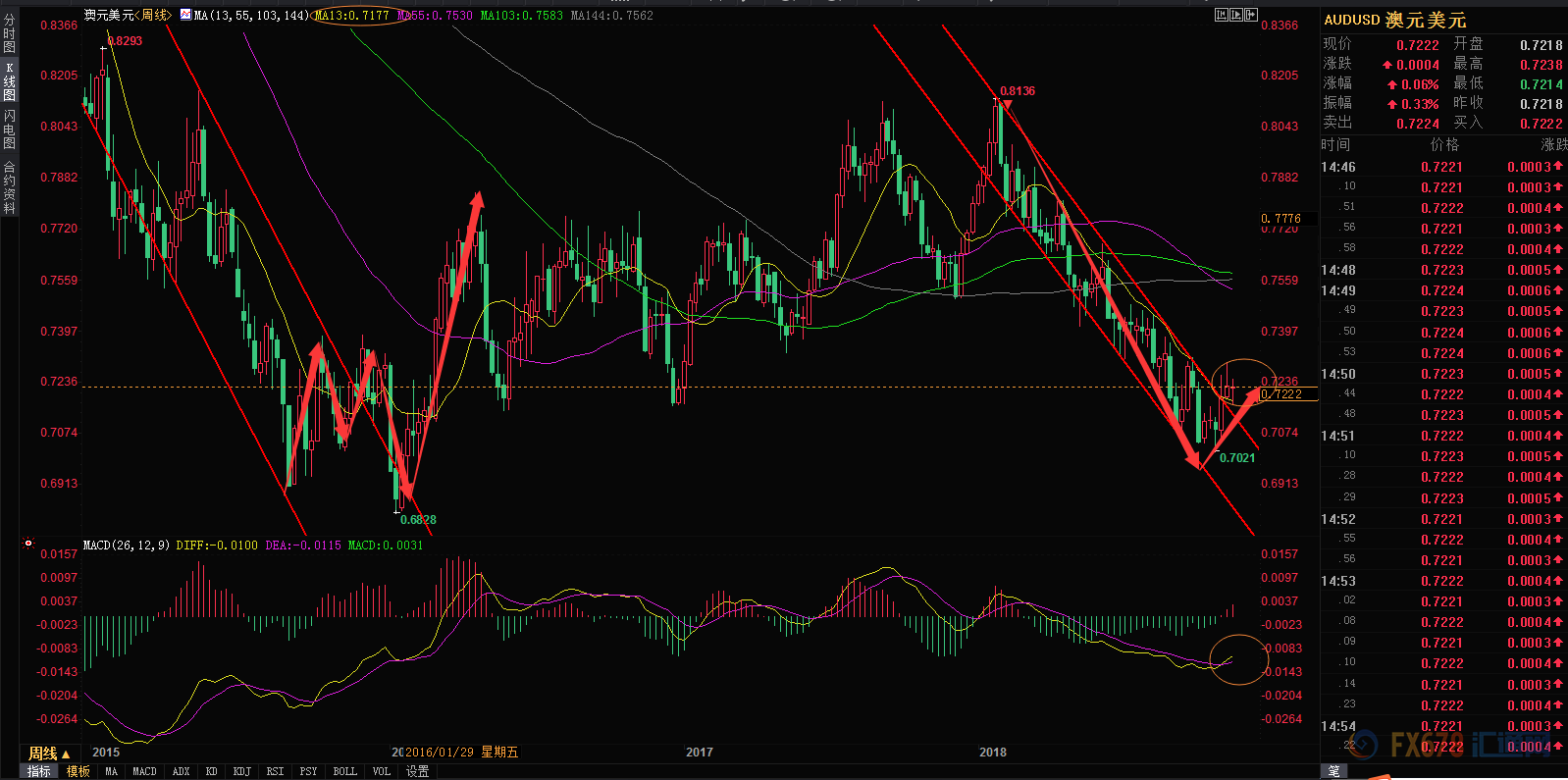Viewport: 1568px width, 780px height.
Task: Click the rightmost arrow chart control icon
Action: 1250,15
